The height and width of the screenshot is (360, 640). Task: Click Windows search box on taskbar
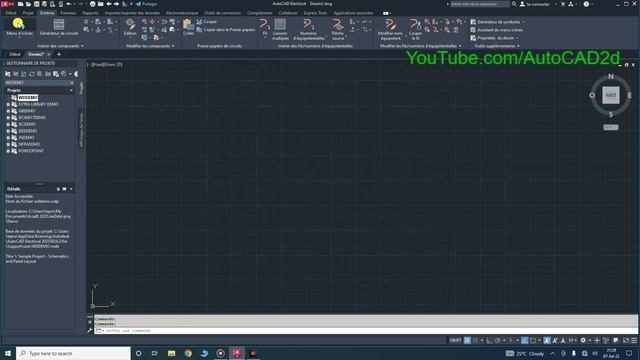[73, 353]
